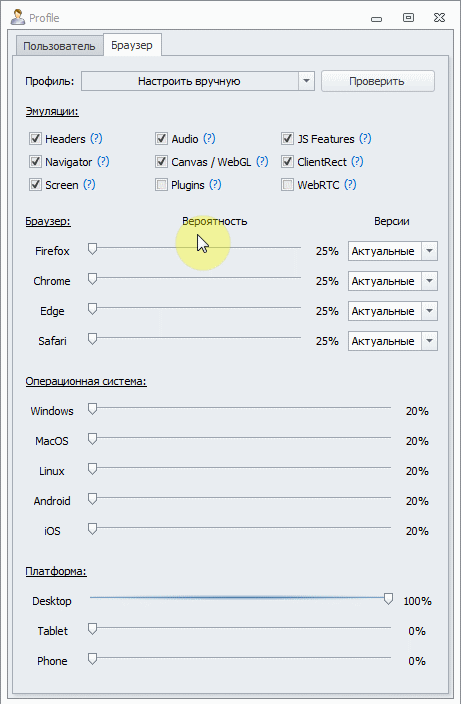
Task: Open the ClientRect help icon
Action: tap(357, 162)
